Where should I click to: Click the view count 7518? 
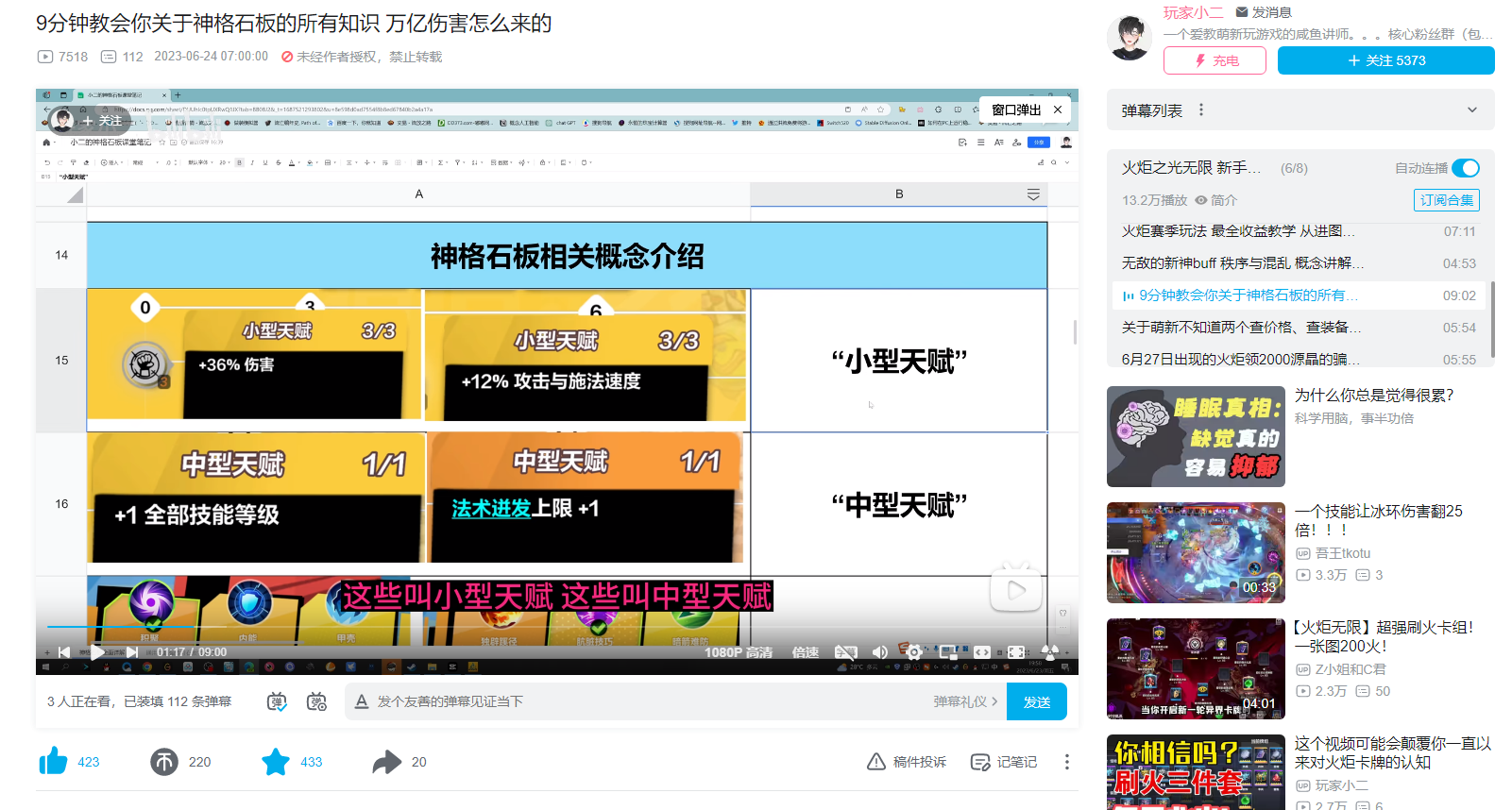click(62, 57)
